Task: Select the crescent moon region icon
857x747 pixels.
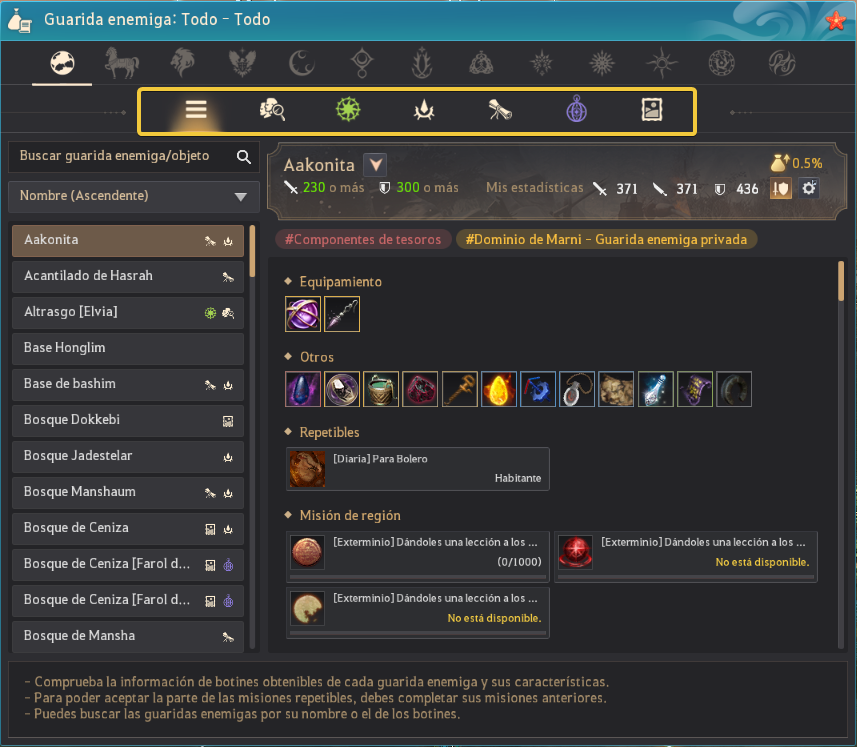Action: [x=302, y=63]
